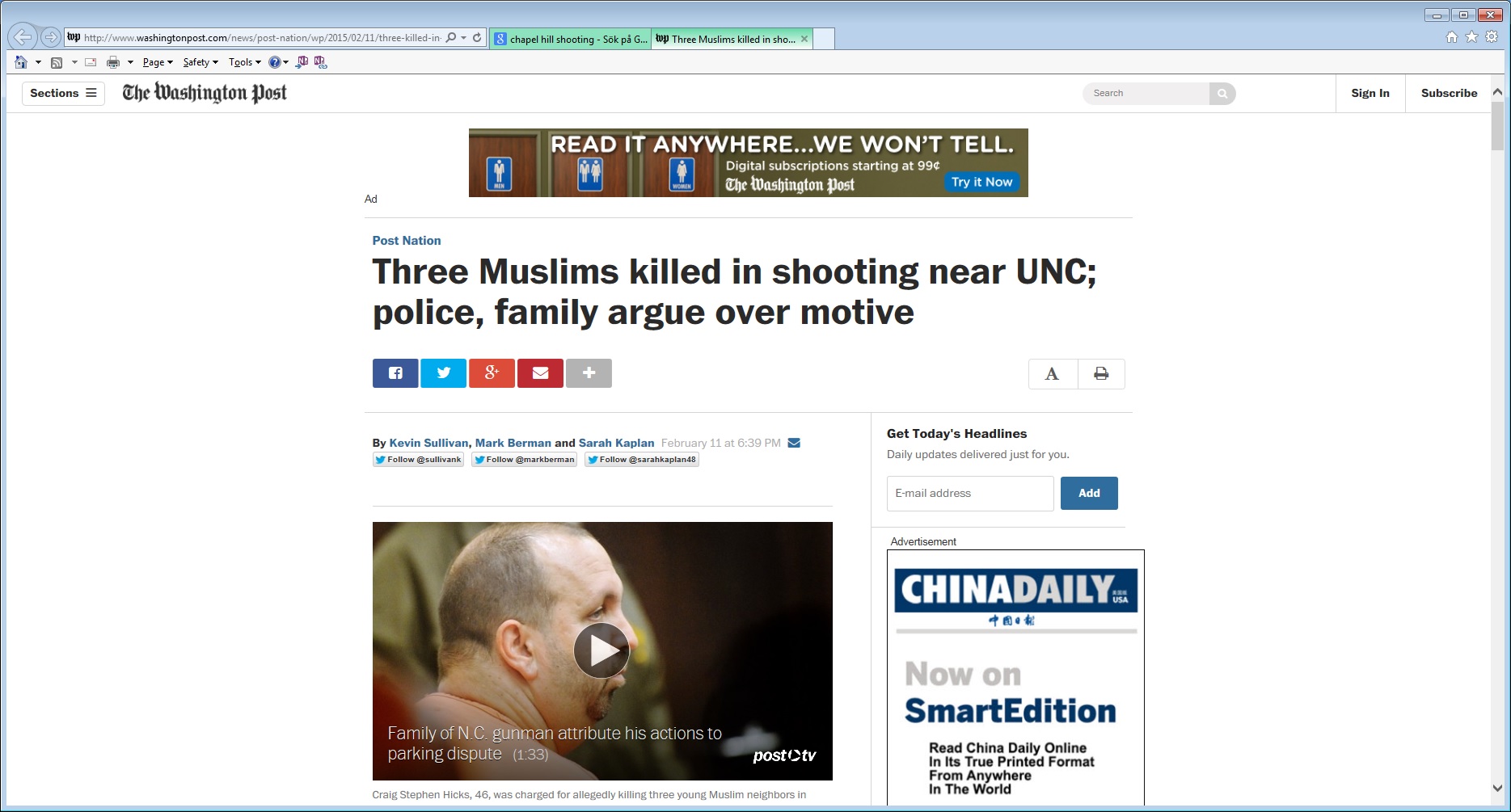Open the Sections menu

click(x=63, y=93)
